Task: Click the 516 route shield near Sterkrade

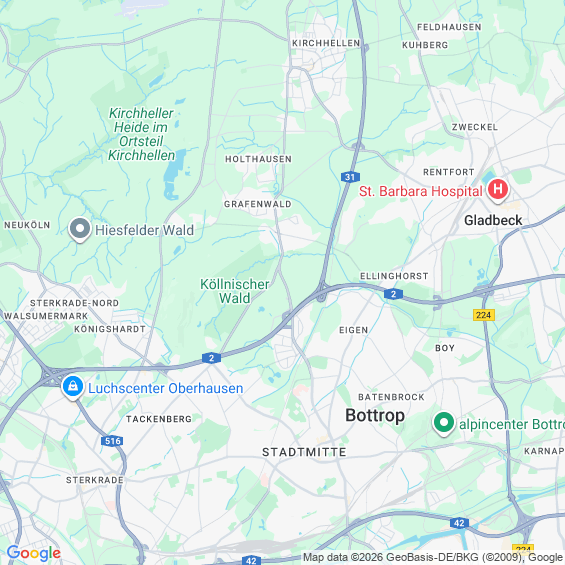Action: [x=112, y=441]
